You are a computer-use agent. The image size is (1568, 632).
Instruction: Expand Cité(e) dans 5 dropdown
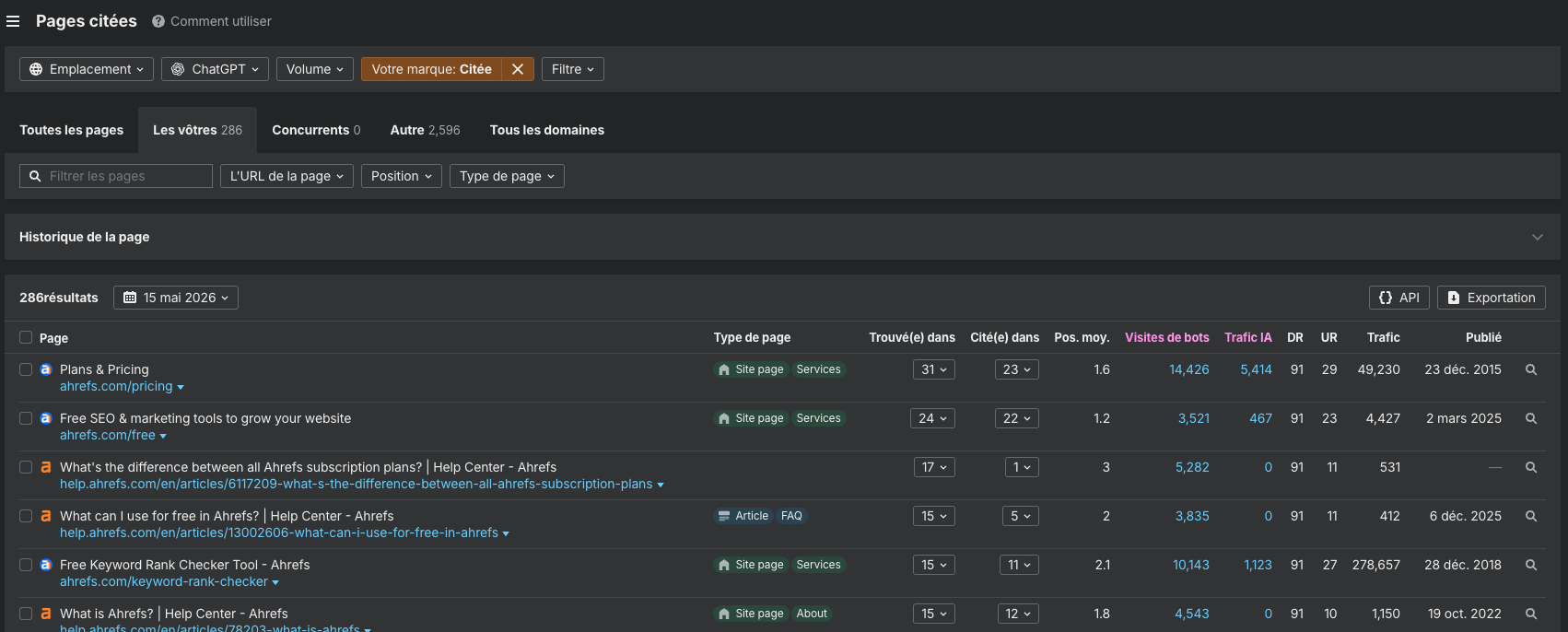click(x=1021, y=516)
